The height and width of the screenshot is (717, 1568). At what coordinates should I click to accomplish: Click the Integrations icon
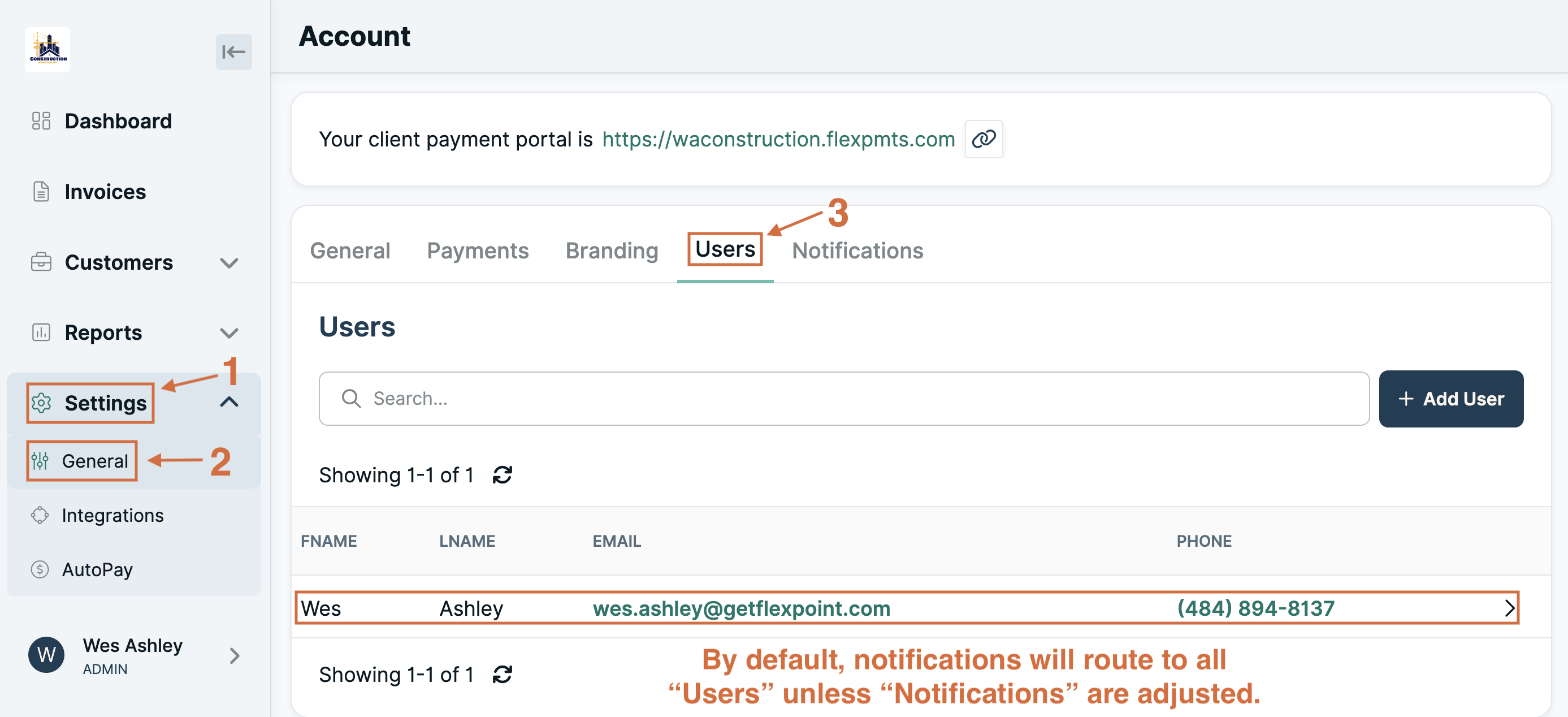click(40, 515)
